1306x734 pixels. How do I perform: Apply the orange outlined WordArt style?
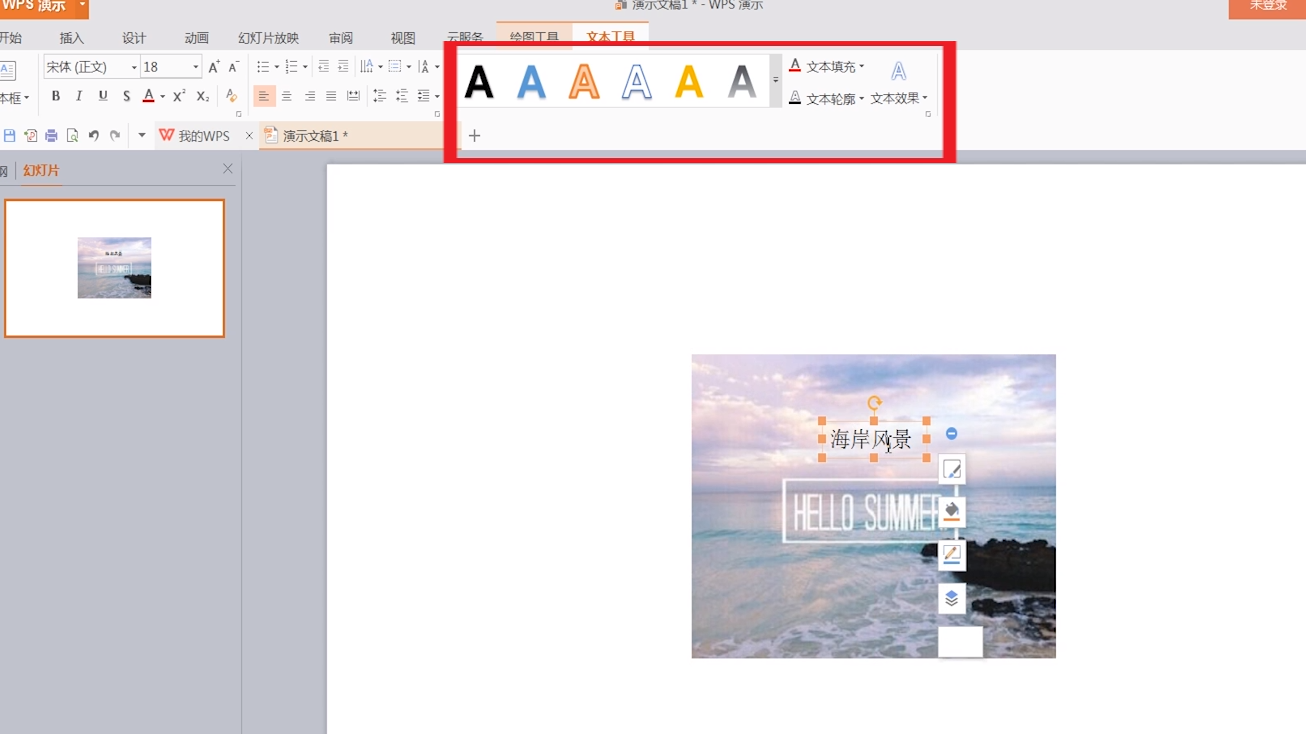tap(584, 81)
